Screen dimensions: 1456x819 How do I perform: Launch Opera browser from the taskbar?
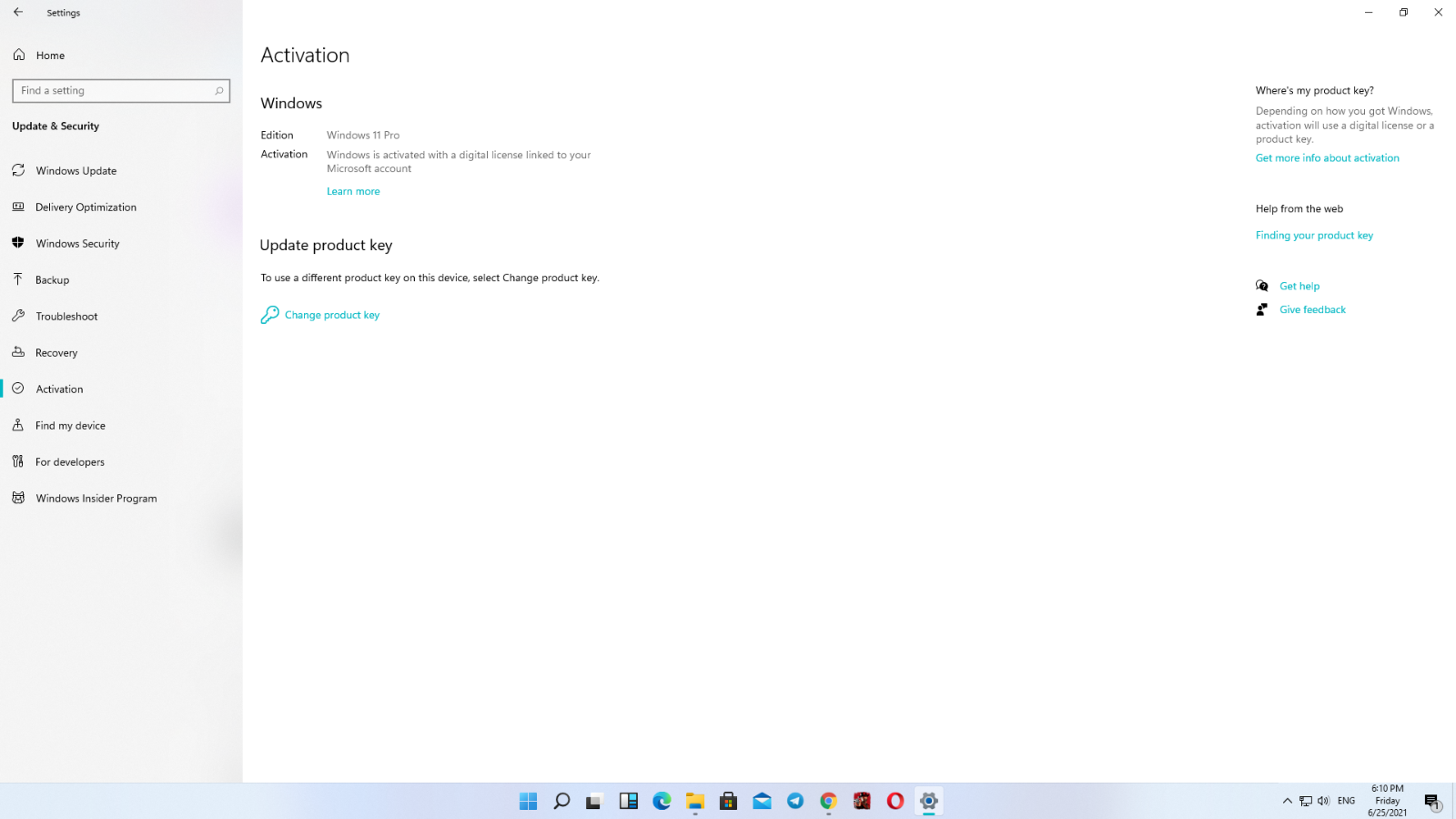tap(895, 801)
